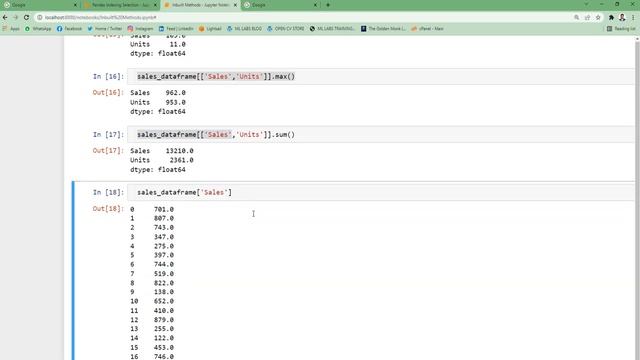
Task: Click code cell In [18] sales_dataframe['Sales']
Action: (381, 193)
